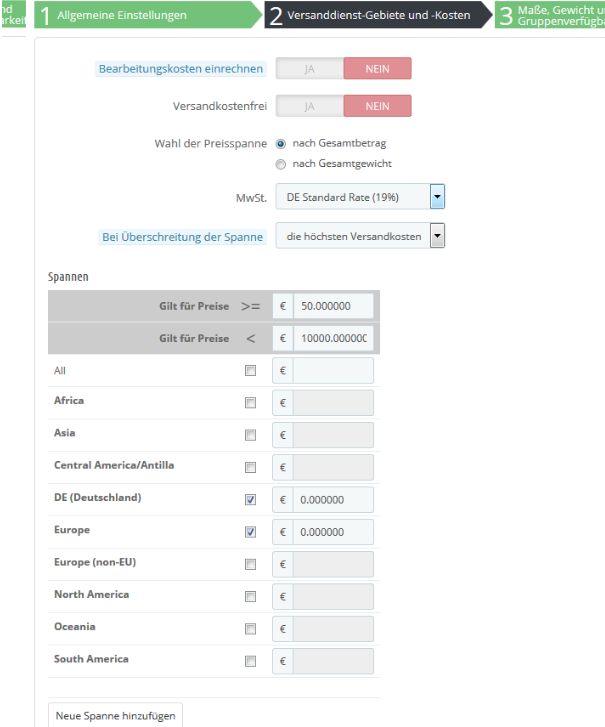Open step 1 Allgemeine Einstellungen tab

tap(142, 15)
